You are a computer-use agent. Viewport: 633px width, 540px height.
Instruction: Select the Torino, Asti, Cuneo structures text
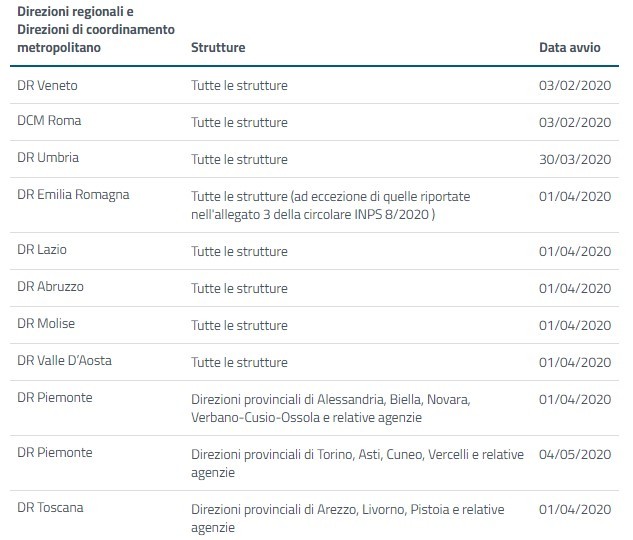(357, 463)
